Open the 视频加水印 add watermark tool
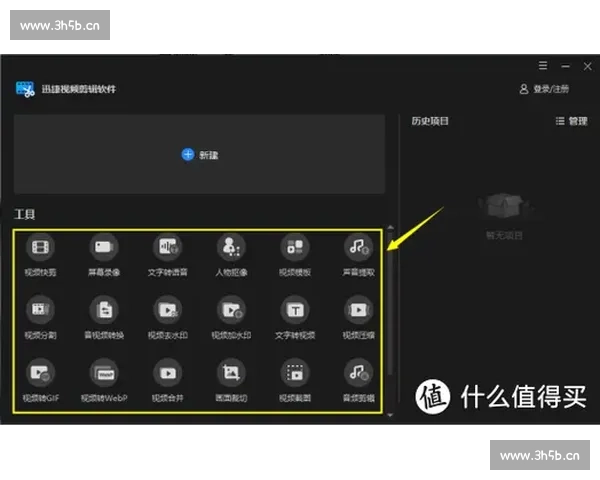Viewport: 600px width, 480px height. [x=231, y=318]
